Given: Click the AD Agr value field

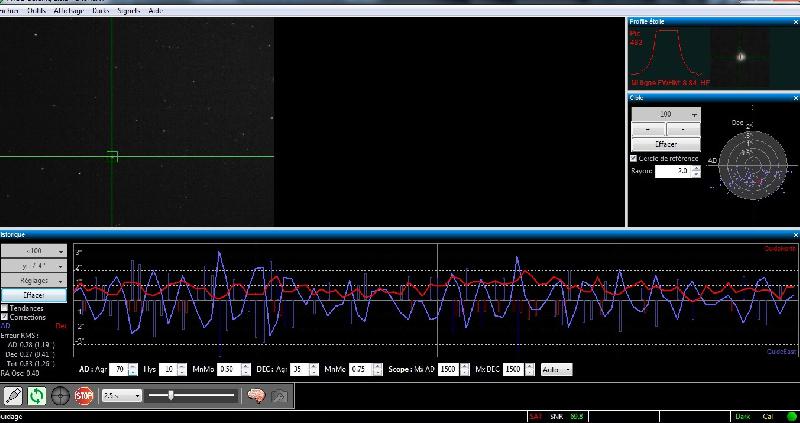Looking at the screenshot, I should pos(119,369).
